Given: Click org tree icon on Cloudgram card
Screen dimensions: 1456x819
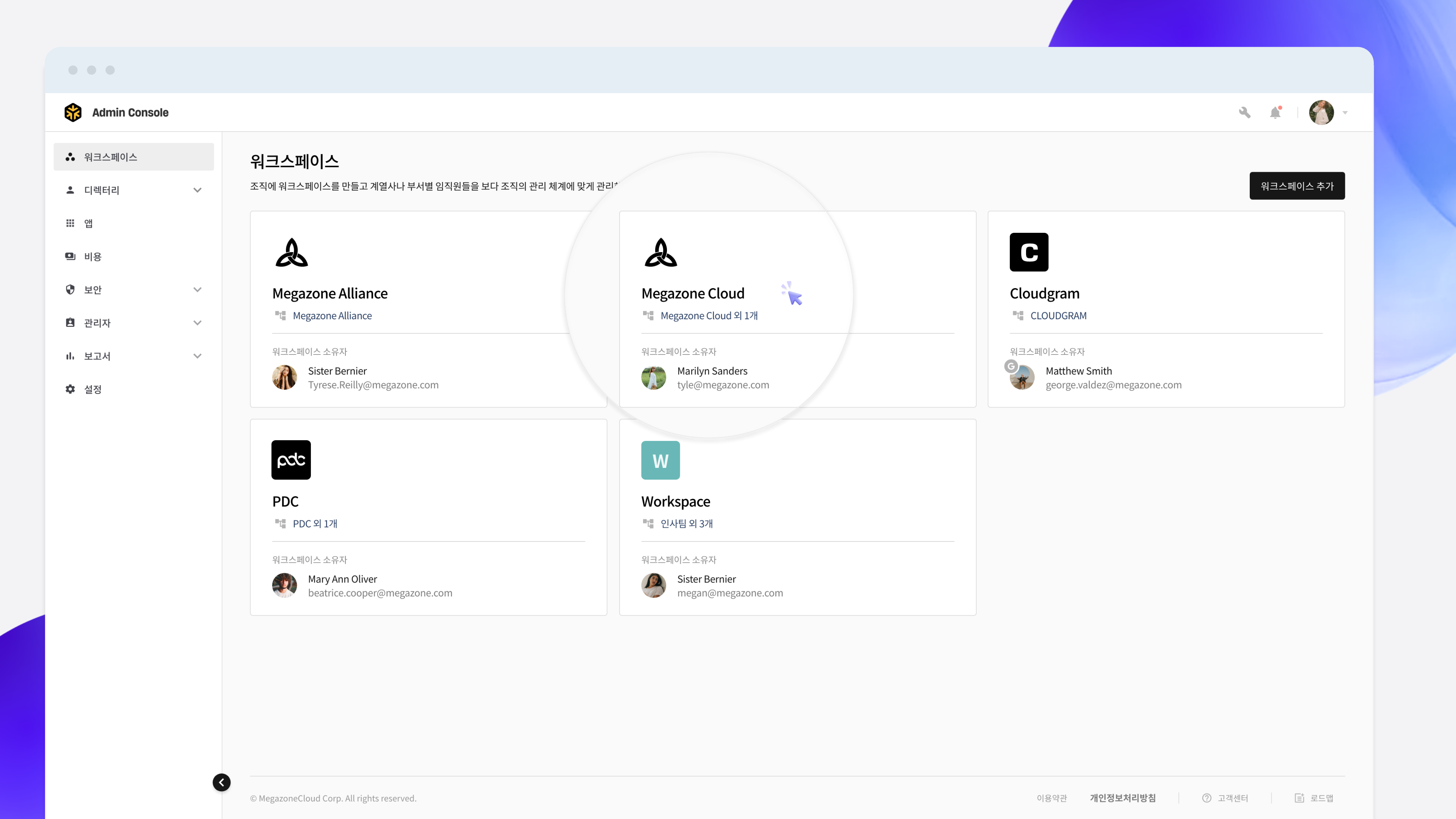Looking at the screenshot, I should pyautogui.click(x=1018, y=315).
